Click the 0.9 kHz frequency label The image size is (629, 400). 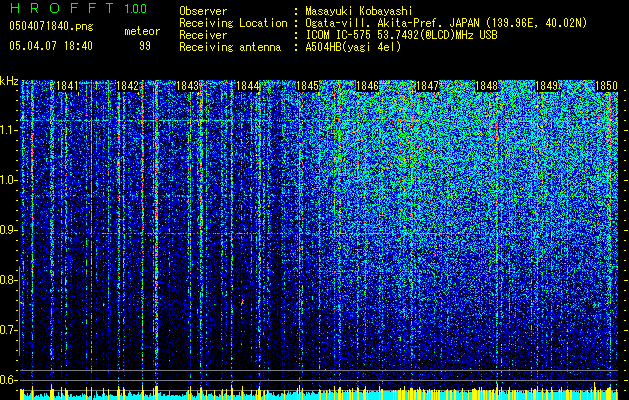tap(9, 230)
